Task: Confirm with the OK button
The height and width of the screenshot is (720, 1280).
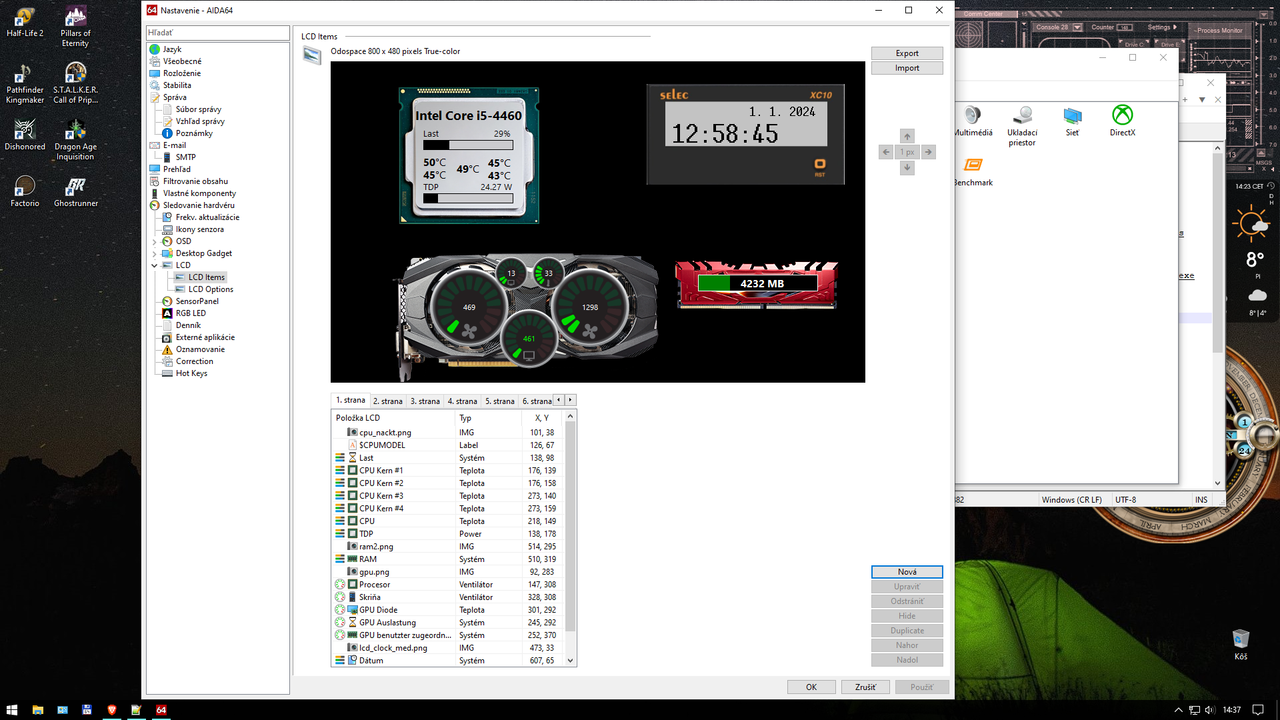Action: pos(811,687)
